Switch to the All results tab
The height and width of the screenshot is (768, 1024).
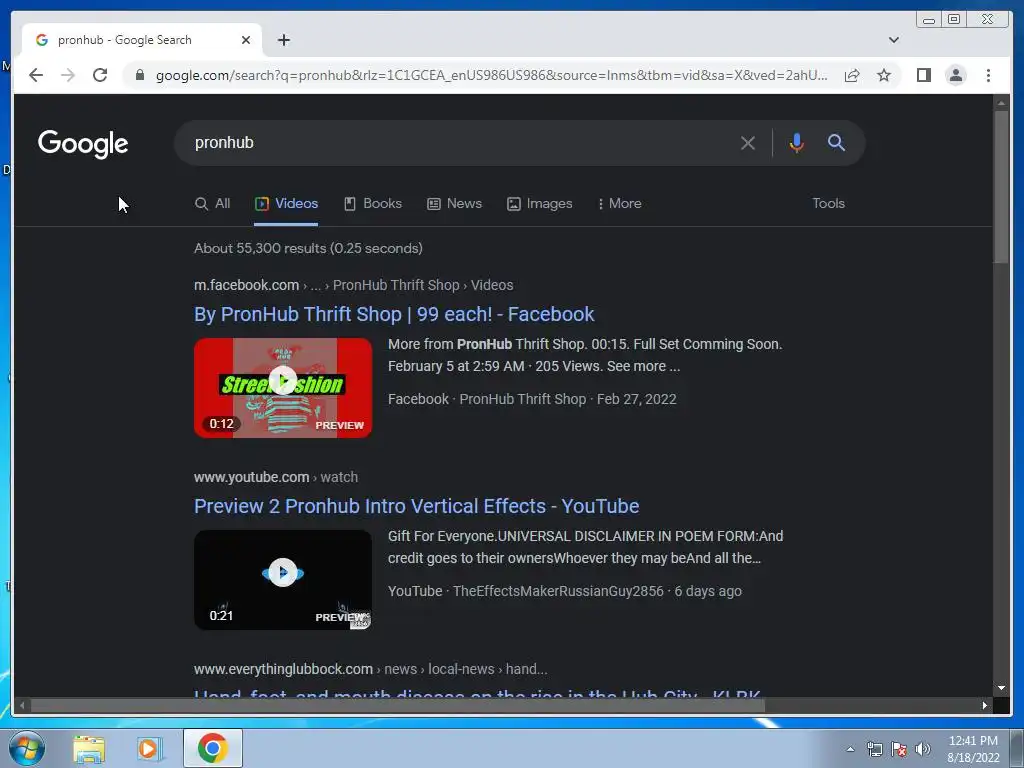pos(212,203)
